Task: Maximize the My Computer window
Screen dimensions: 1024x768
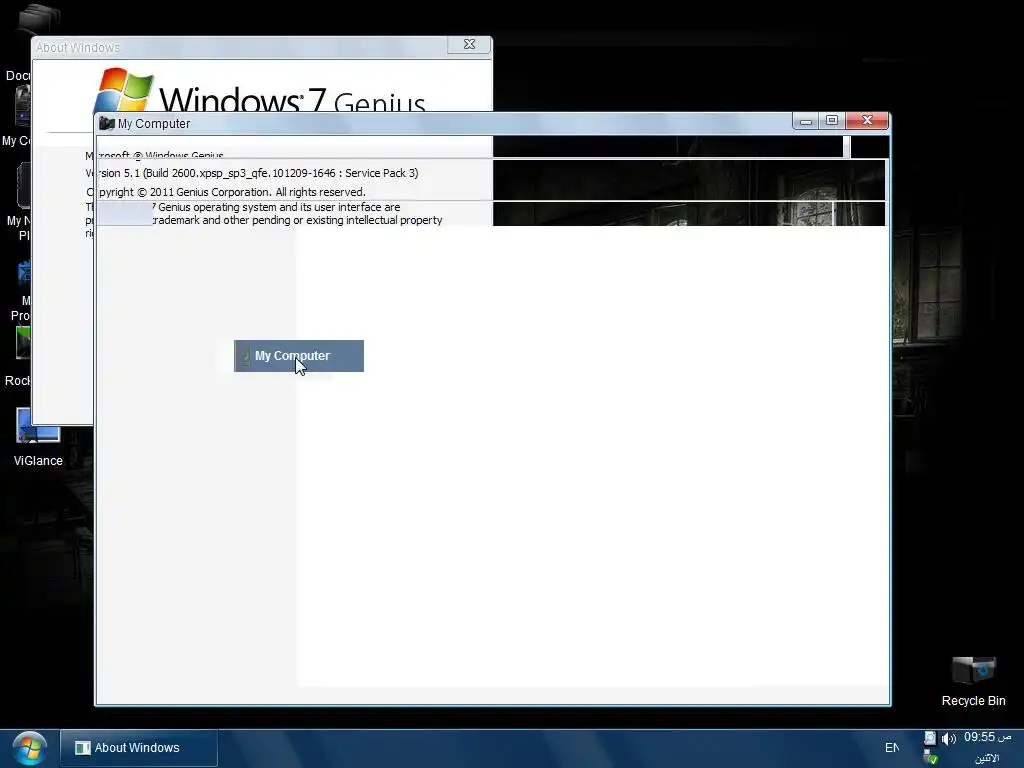Action: (832, 120)
